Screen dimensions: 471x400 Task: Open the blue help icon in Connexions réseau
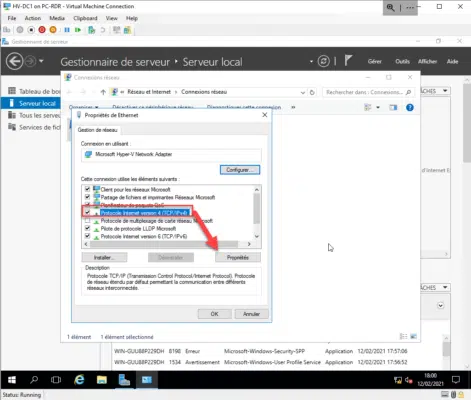pos(410,107)
